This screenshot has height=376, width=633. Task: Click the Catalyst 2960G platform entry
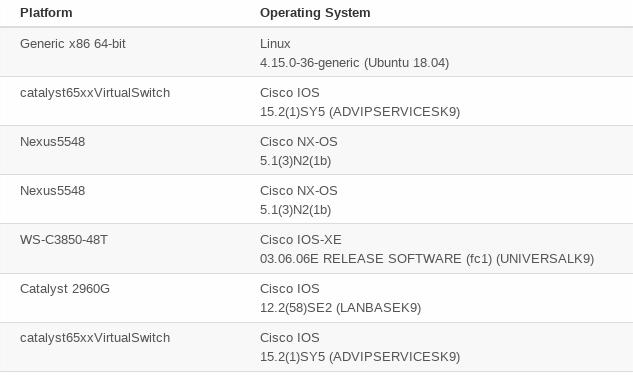click(x=65, y=289)
